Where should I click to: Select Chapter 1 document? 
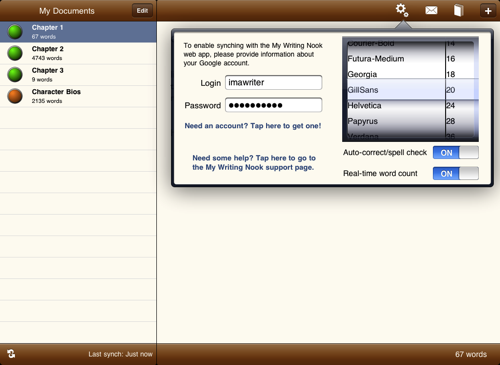pyautogui.click(x=78, y=32)
